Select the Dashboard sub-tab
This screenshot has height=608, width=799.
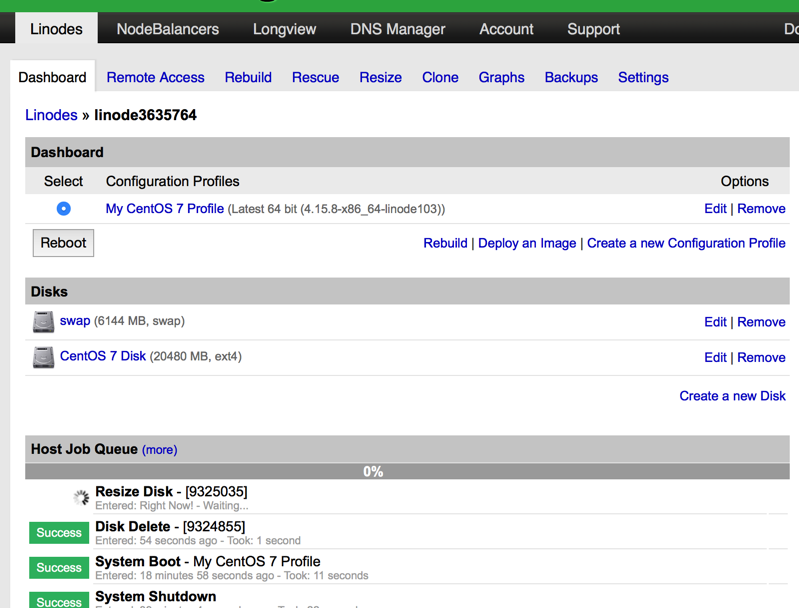pos(52,77)
